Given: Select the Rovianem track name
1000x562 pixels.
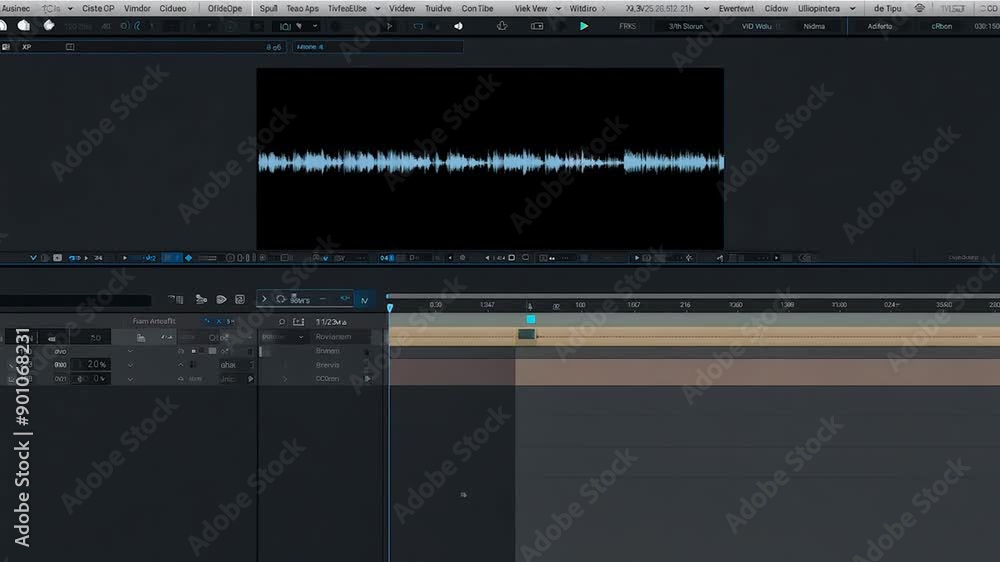Looking at the screenshot, I should point(333,337).
